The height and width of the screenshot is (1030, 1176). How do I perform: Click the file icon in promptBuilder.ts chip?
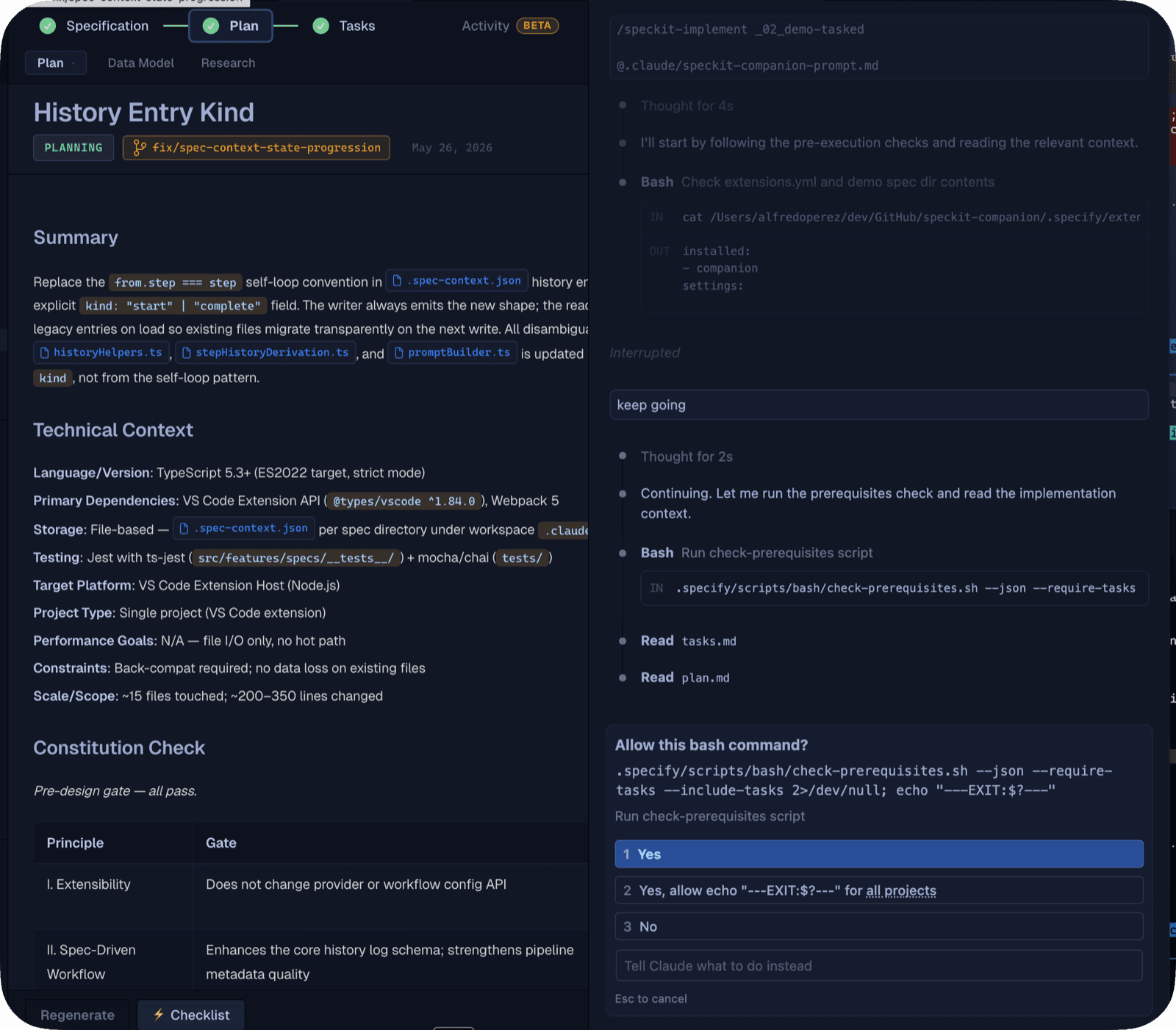click(x=399, y=353)
